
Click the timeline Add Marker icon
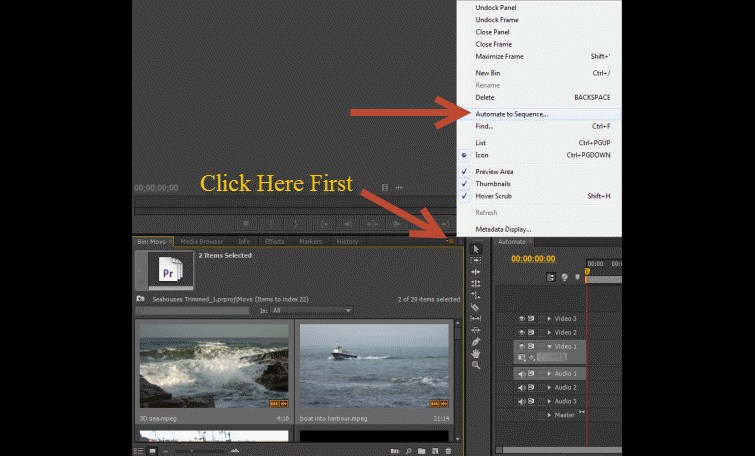click(x=577, y=277)
